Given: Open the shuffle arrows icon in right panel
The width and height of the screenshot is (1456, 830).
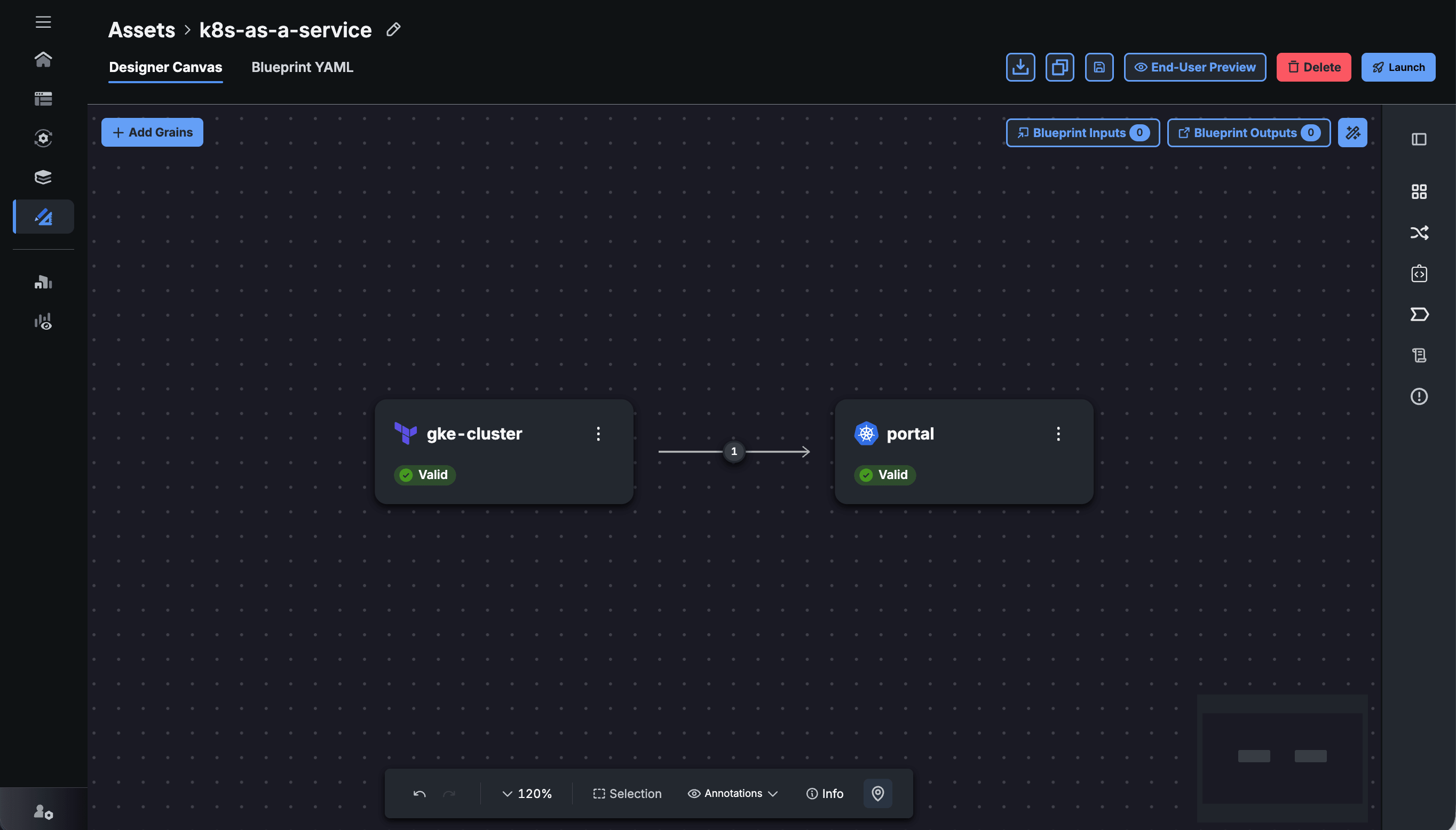Looking at the screenshot, I should (1419, 233).
